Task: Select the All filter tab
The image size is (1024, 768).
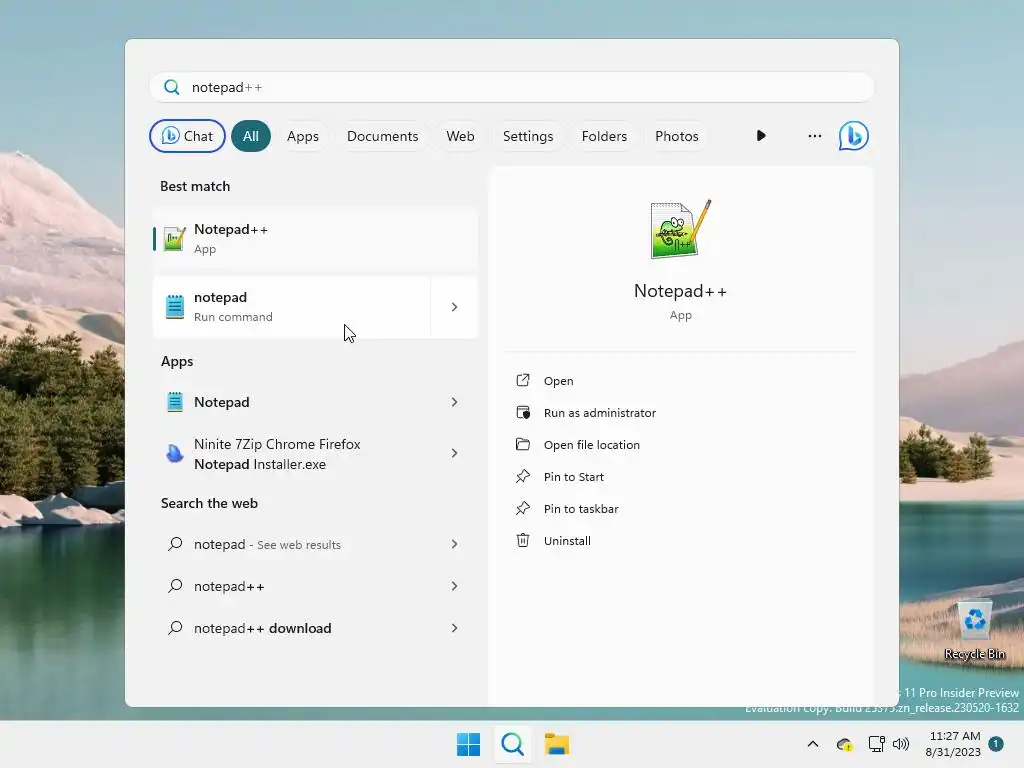Action: pyautogui.click(x=251, y=136)
